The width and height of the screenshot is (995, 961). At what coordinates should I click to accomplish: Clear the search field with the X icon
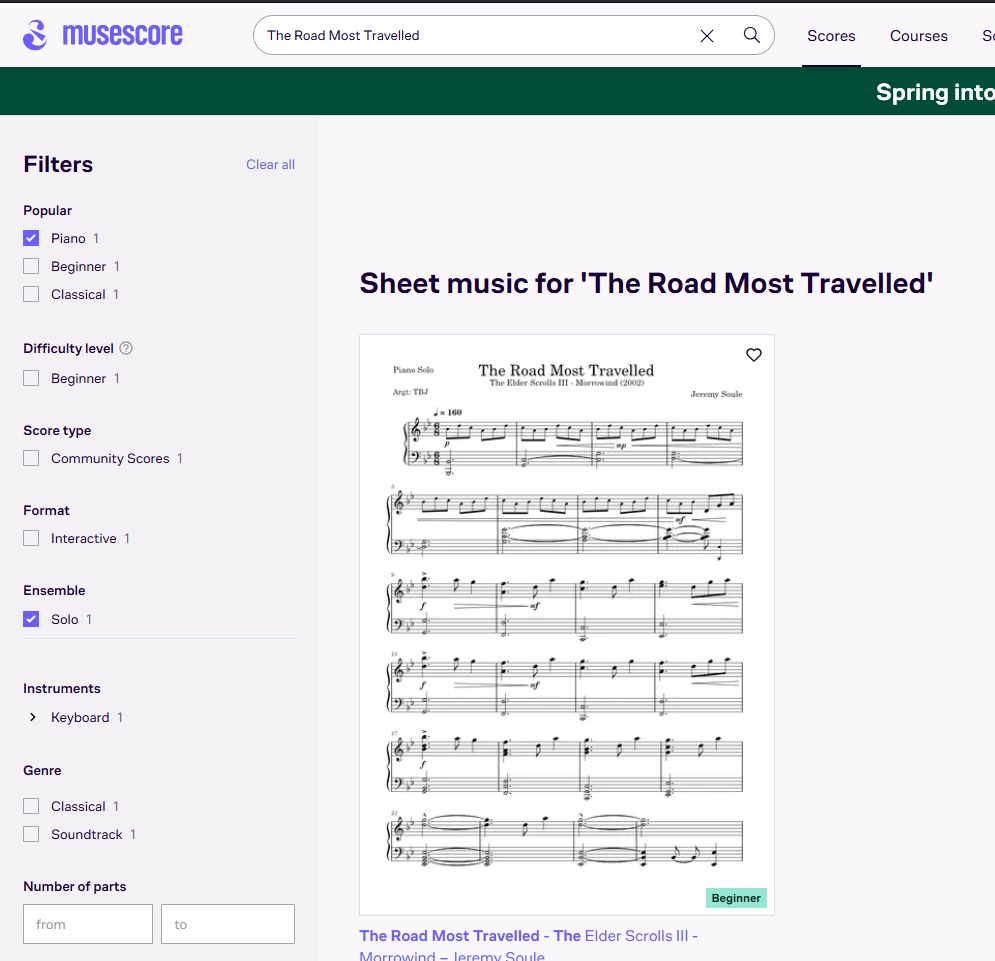point(707,36)
